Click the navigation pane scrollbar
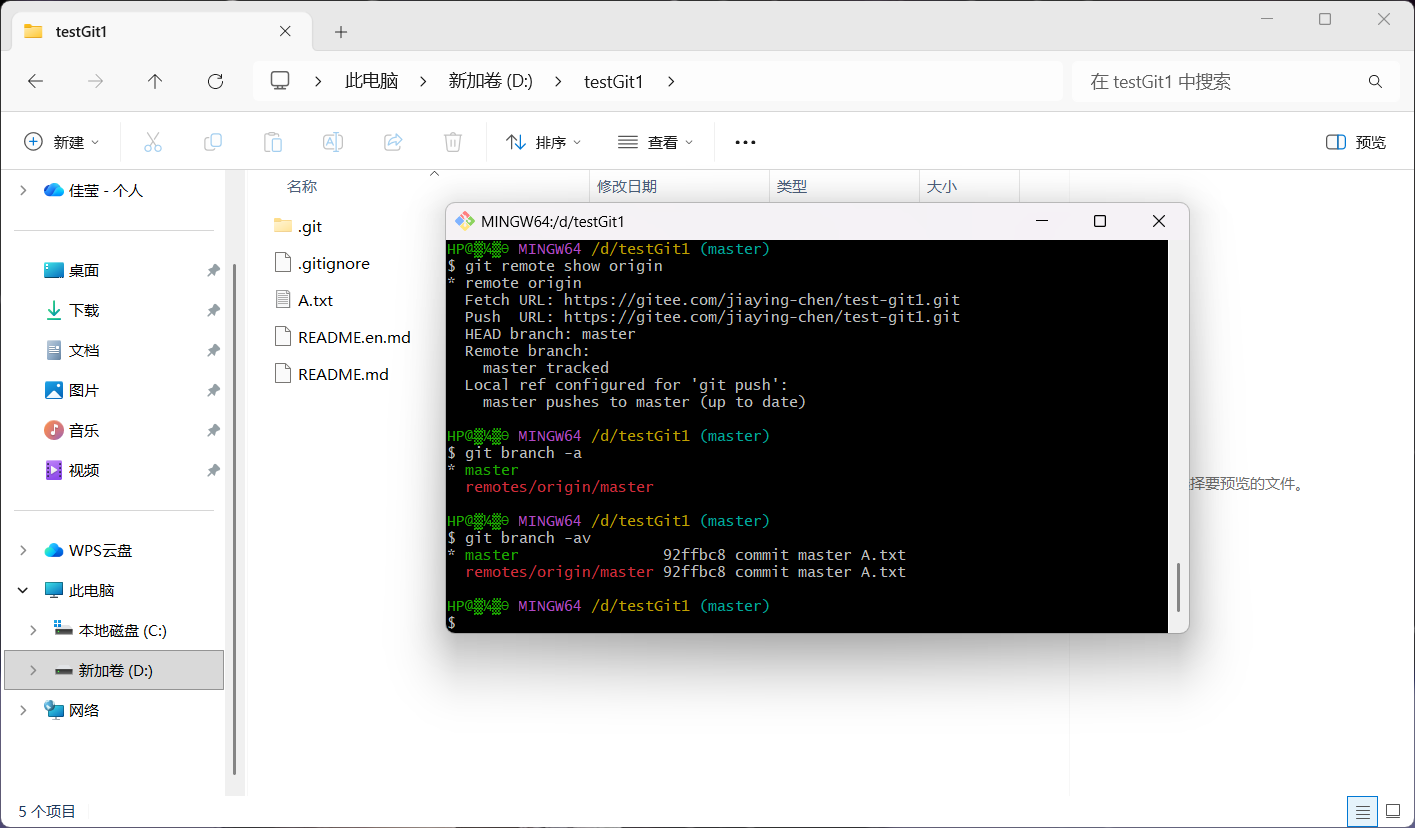Viewport: 1415px width, 828px height. coord(234,520)
